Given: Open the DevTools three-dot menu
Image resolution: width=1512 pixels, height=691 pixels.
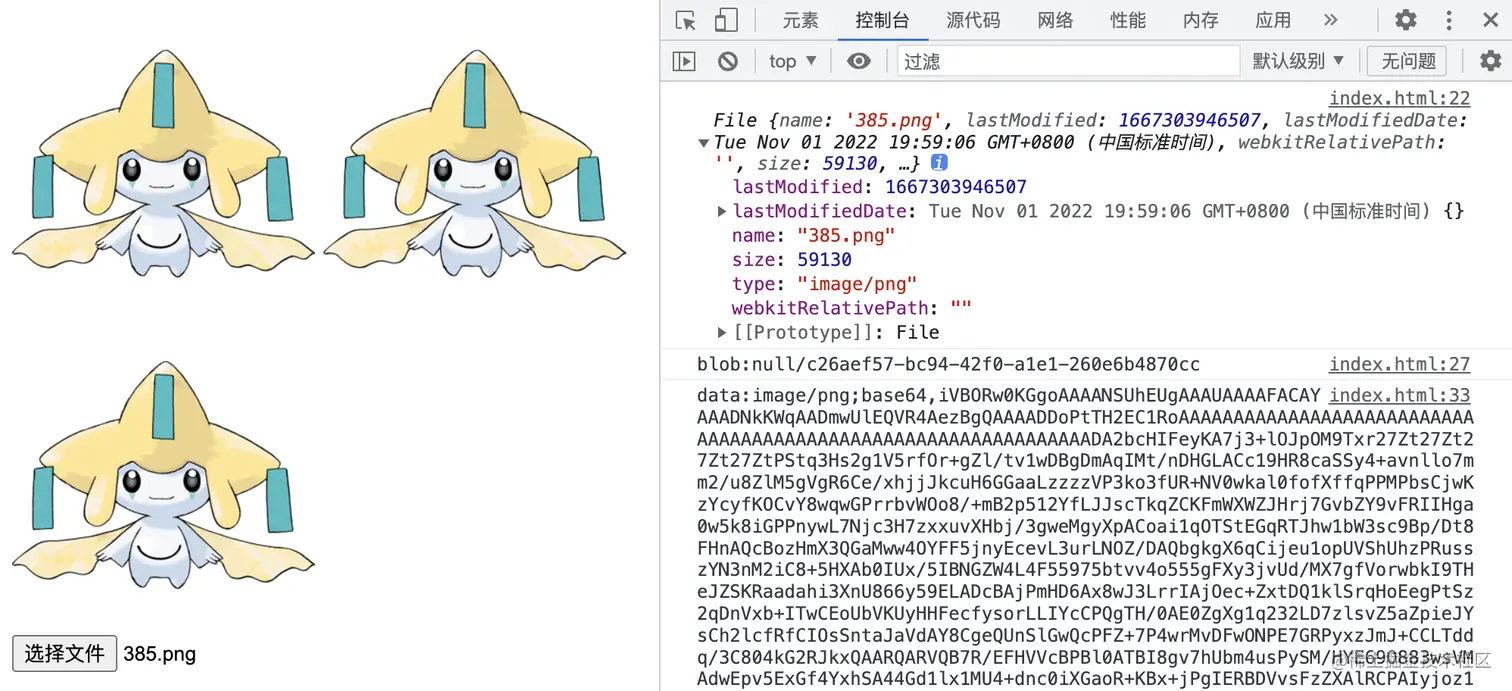Looking at the screenshot, I should (1449, 20).
